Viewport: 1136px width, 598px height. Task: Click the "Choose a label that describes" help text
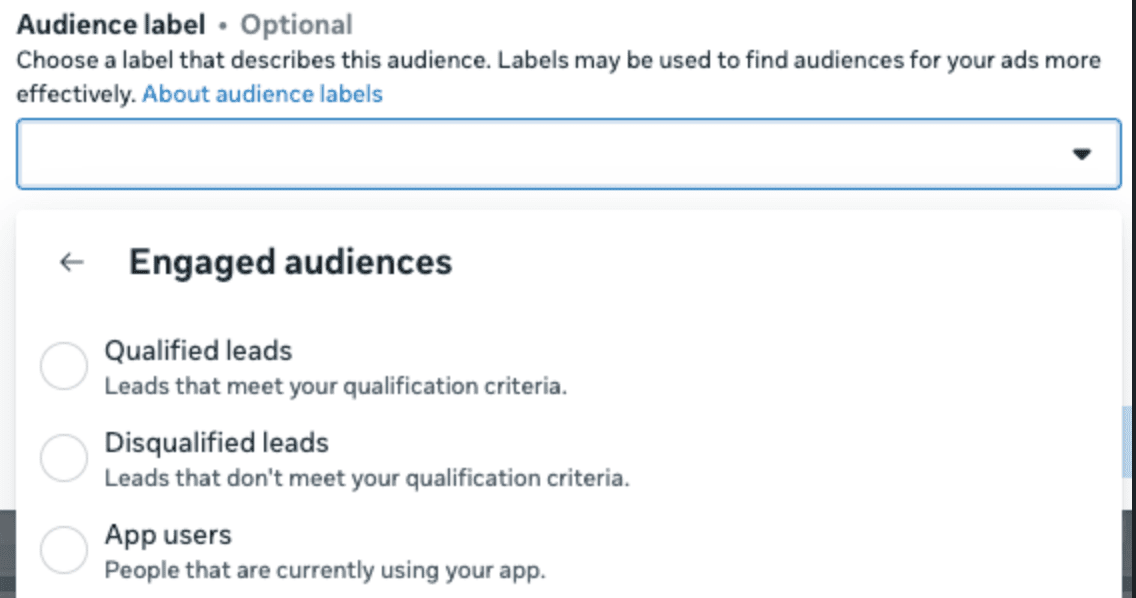click(x=559, y=77)
